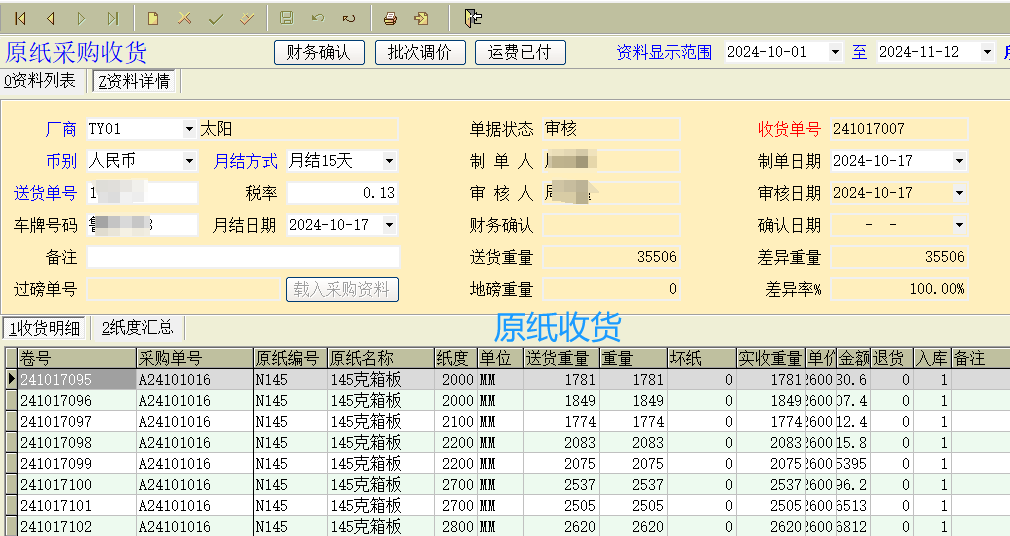This screenshot has height=536, width=1010.
Task: Click the export icon beside printer
Action: coord(421,18)
